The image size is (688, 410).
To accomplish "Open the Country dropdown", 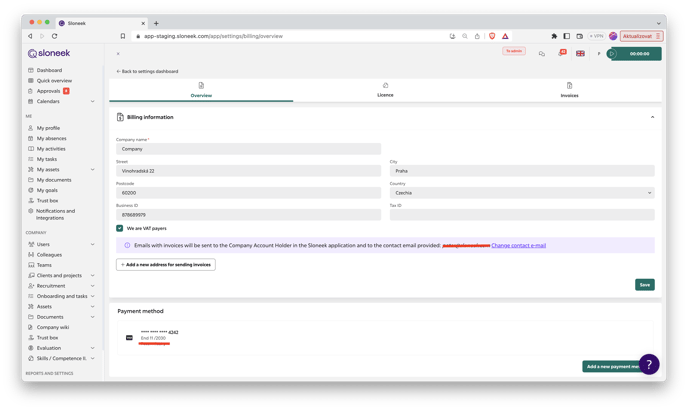I will 522,193.
